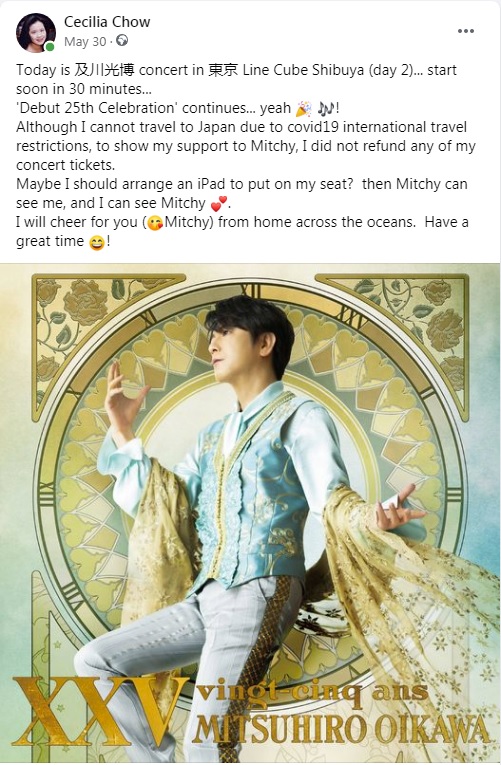Click the globe public privacy icon
Viewport: 501px width, 765px height.
[x=122, y=41]
